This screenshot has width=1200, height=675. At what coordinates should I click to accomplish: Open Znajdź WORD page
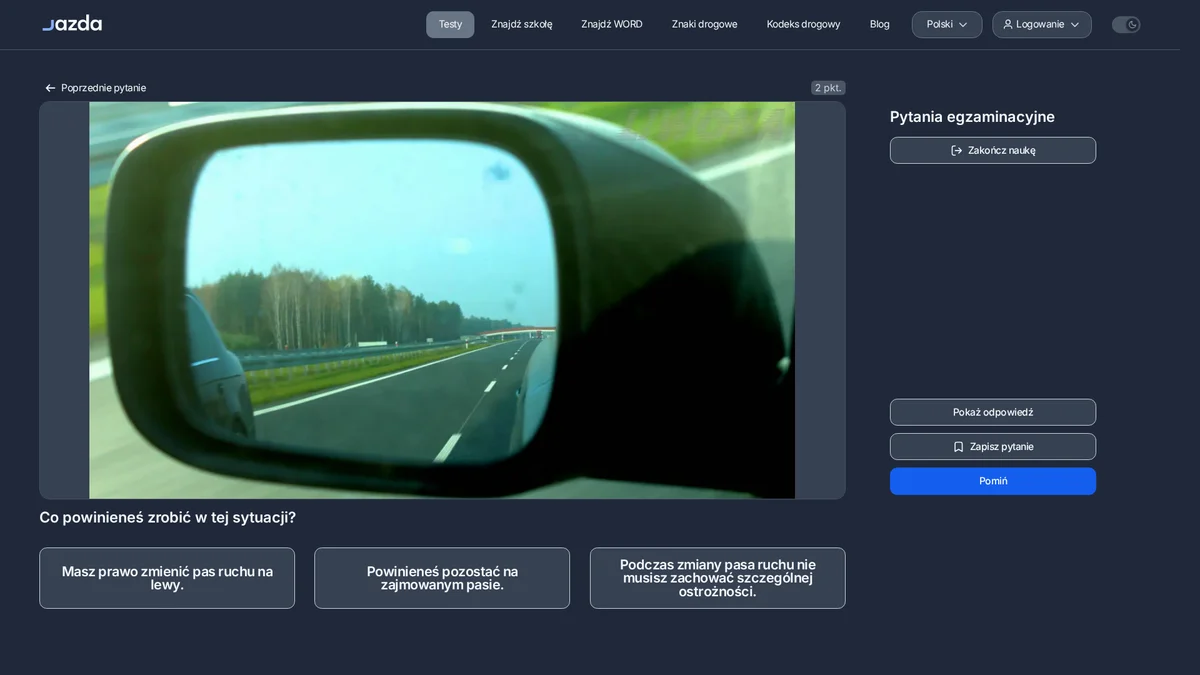(x=612, y=24)
